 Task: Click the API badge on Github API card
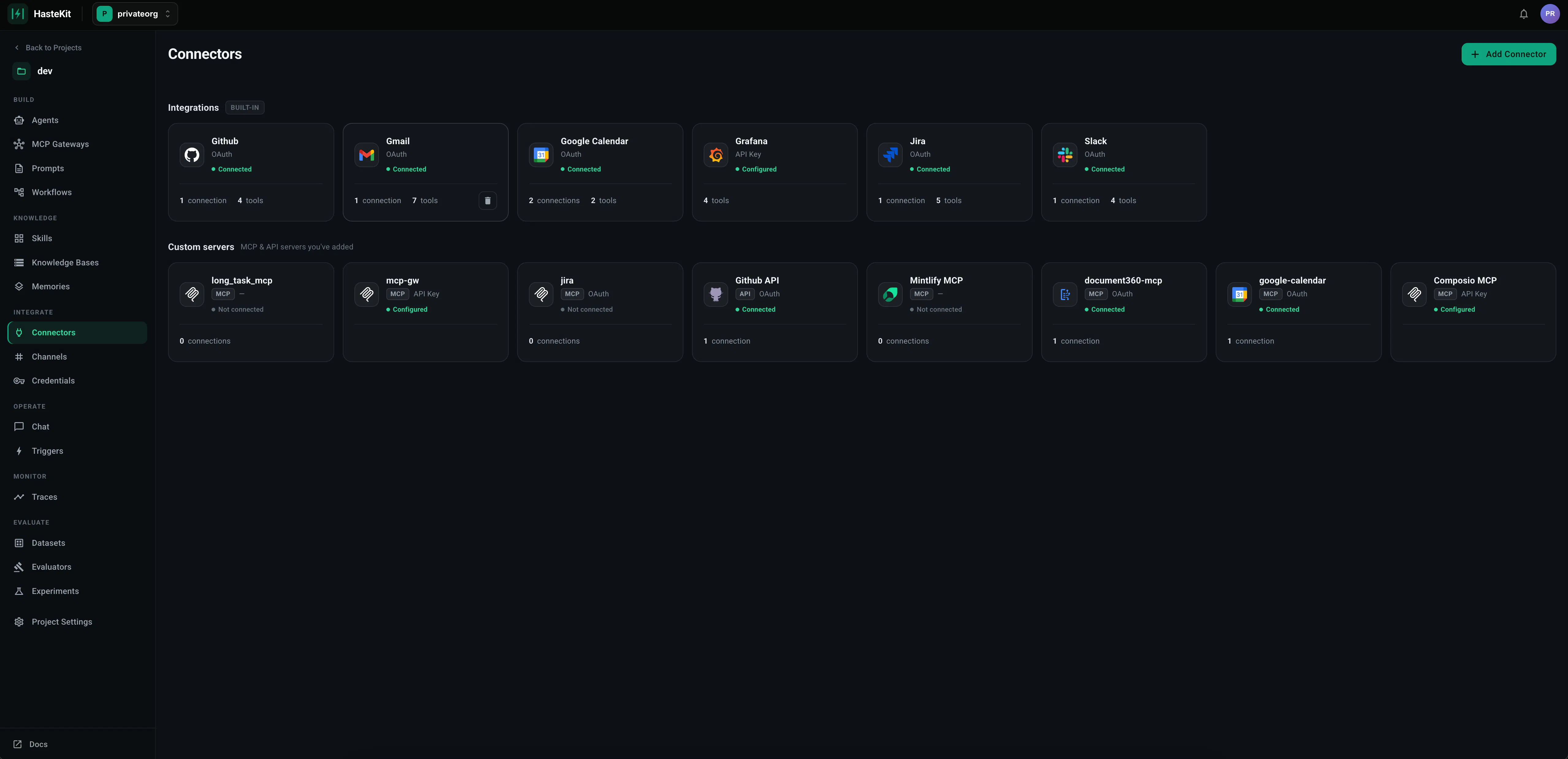coord(744,294)
